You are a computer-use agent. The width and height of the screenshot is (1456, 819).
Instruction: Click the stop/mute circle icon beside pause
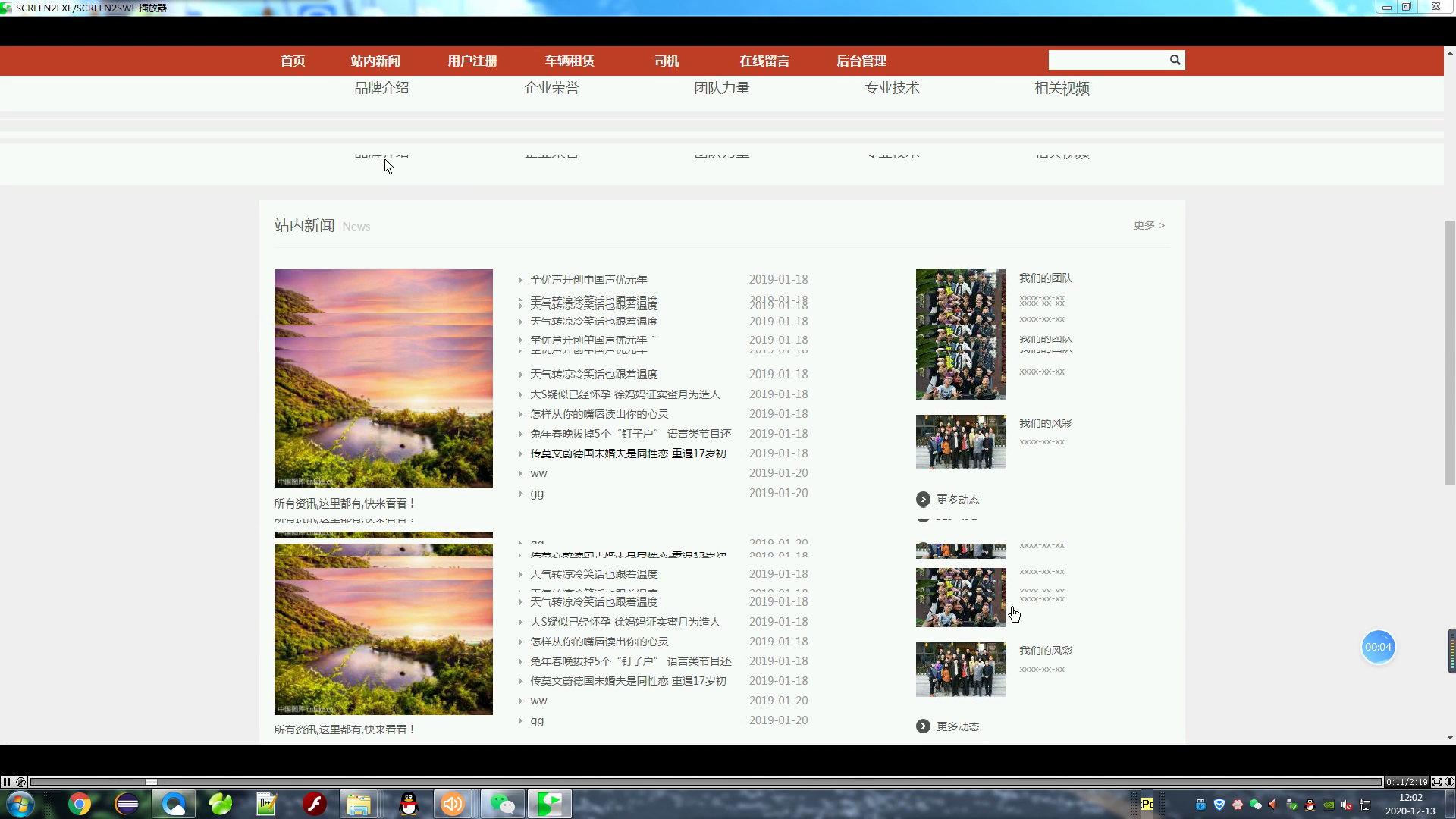pos(20,782)
